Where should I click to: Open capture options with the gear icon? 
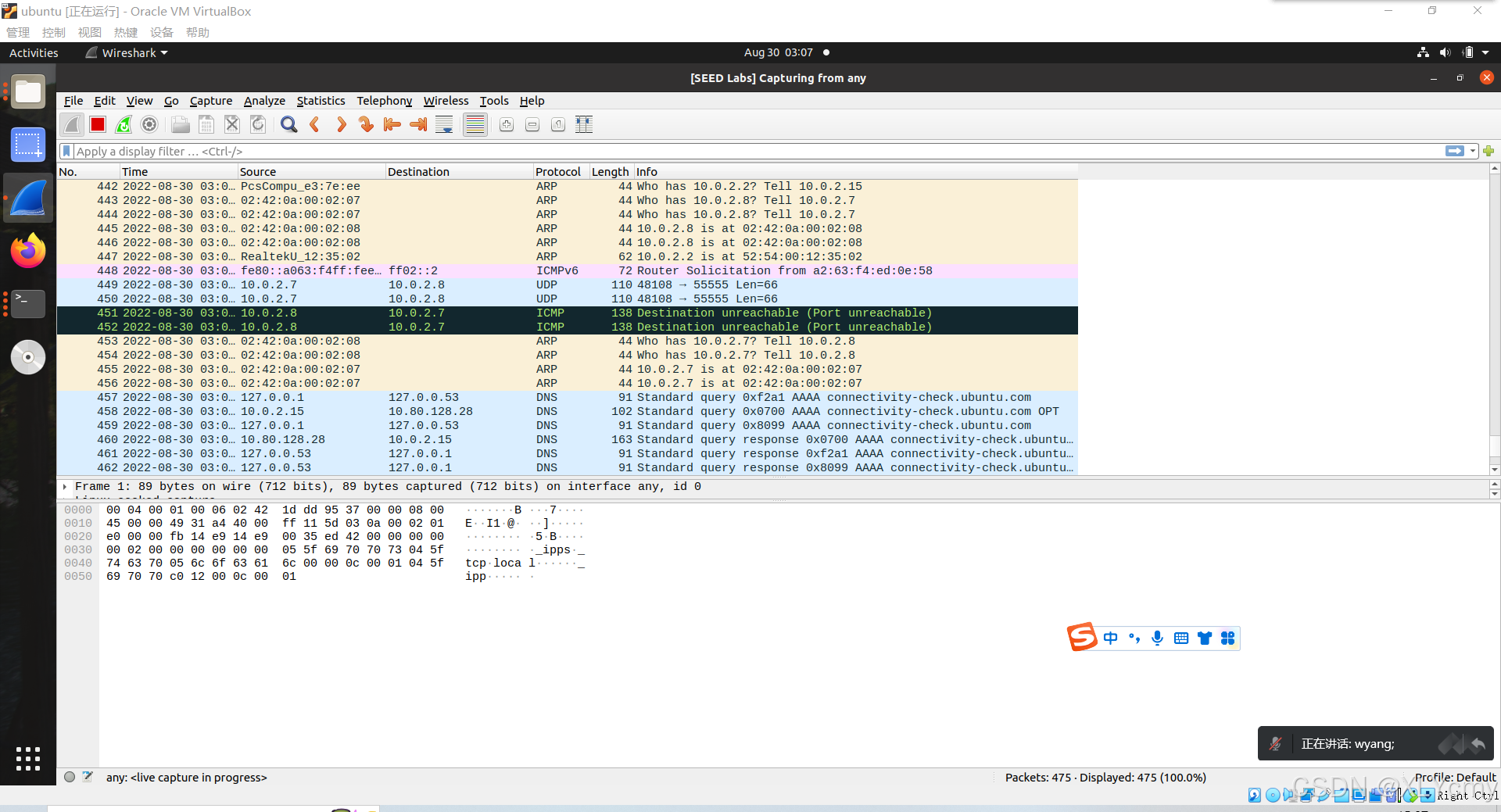pyautogui.click(x=149, y=124)
